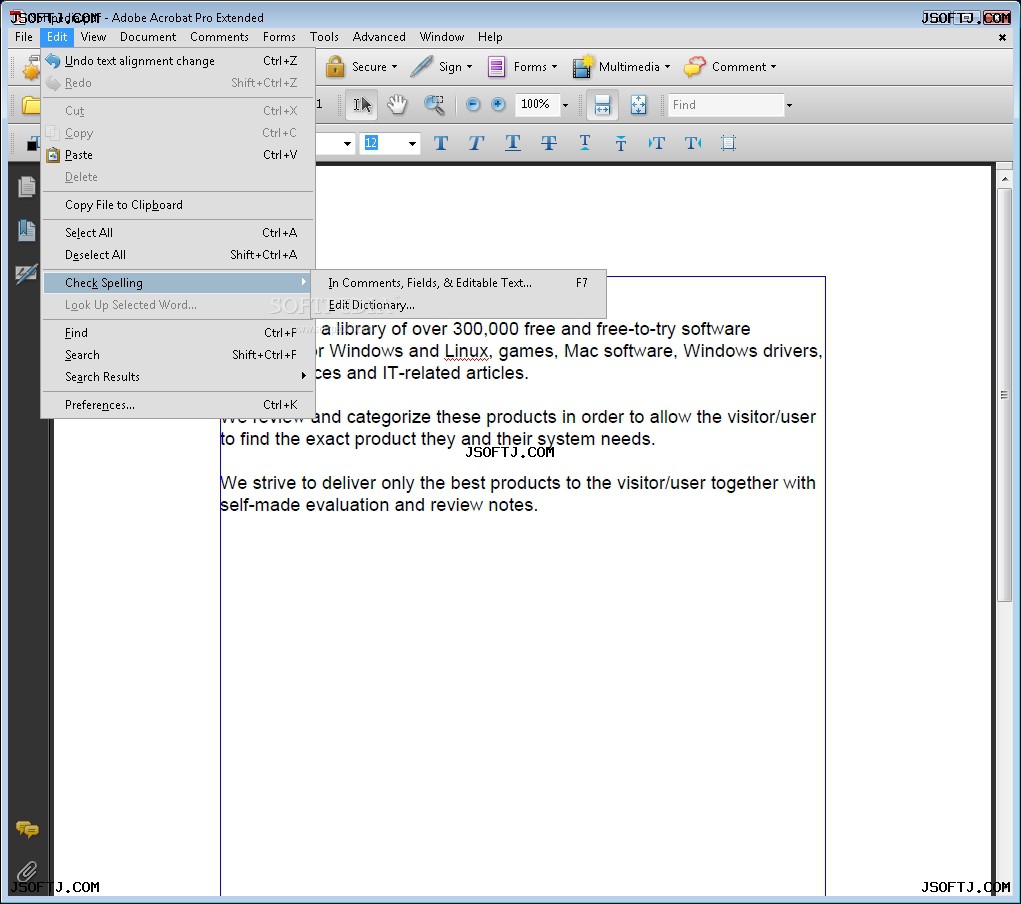
Task: Open the Document menu
Action: point(148,37)
